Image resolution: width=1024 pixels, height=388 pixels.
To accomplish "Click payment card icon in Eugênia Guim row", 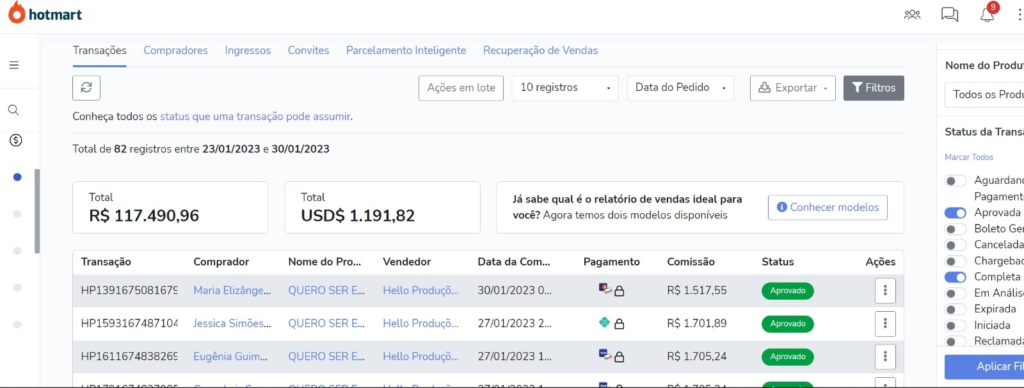I will click(x=605, y=355).
